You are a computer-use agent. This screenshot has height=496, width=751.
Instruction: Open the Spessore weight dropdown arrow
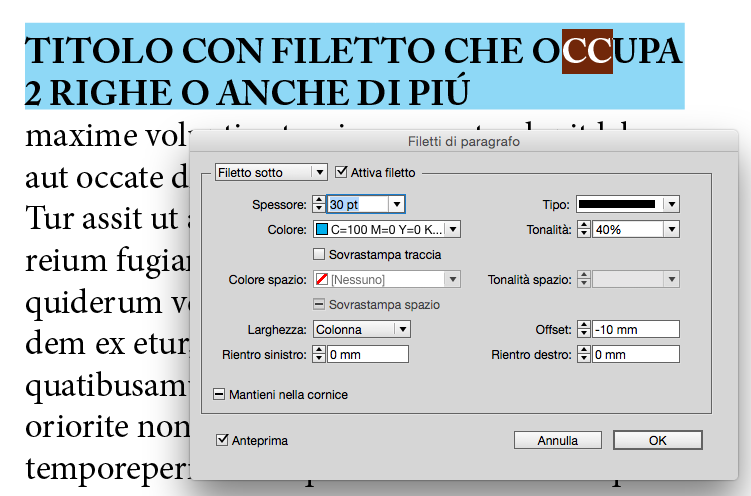[397, 204]
